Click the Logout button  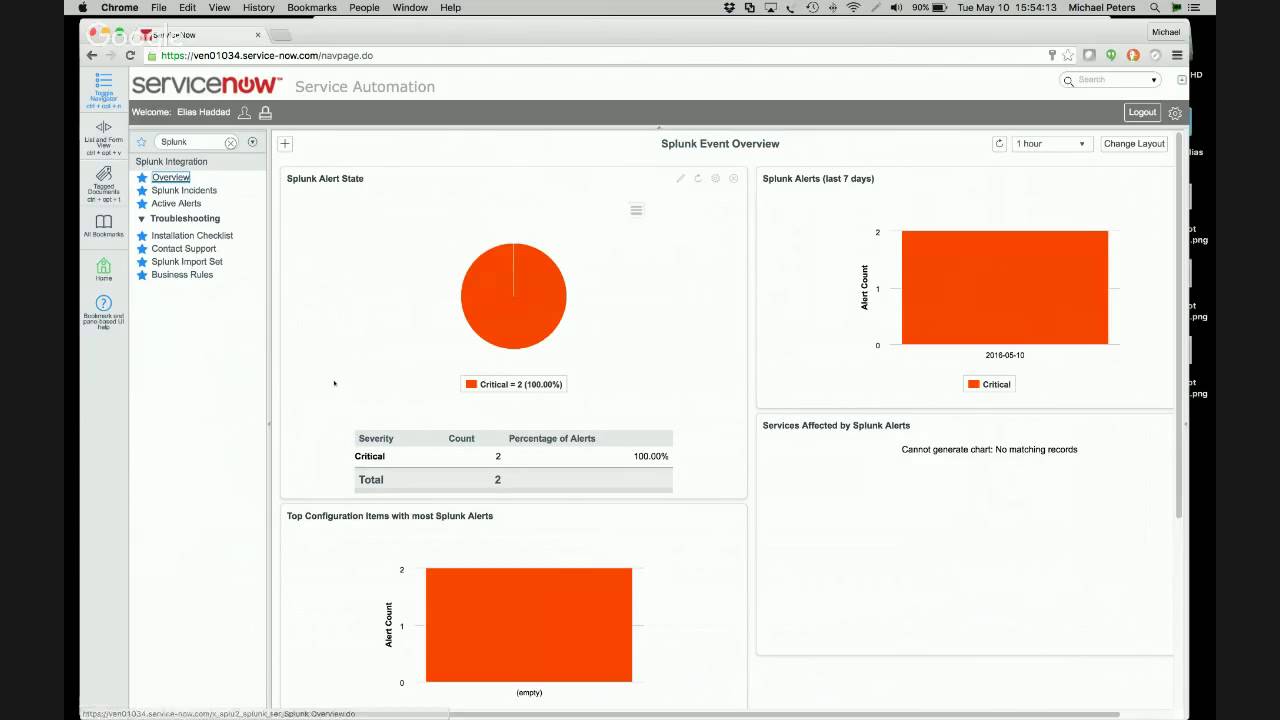tap(1142, 112)
